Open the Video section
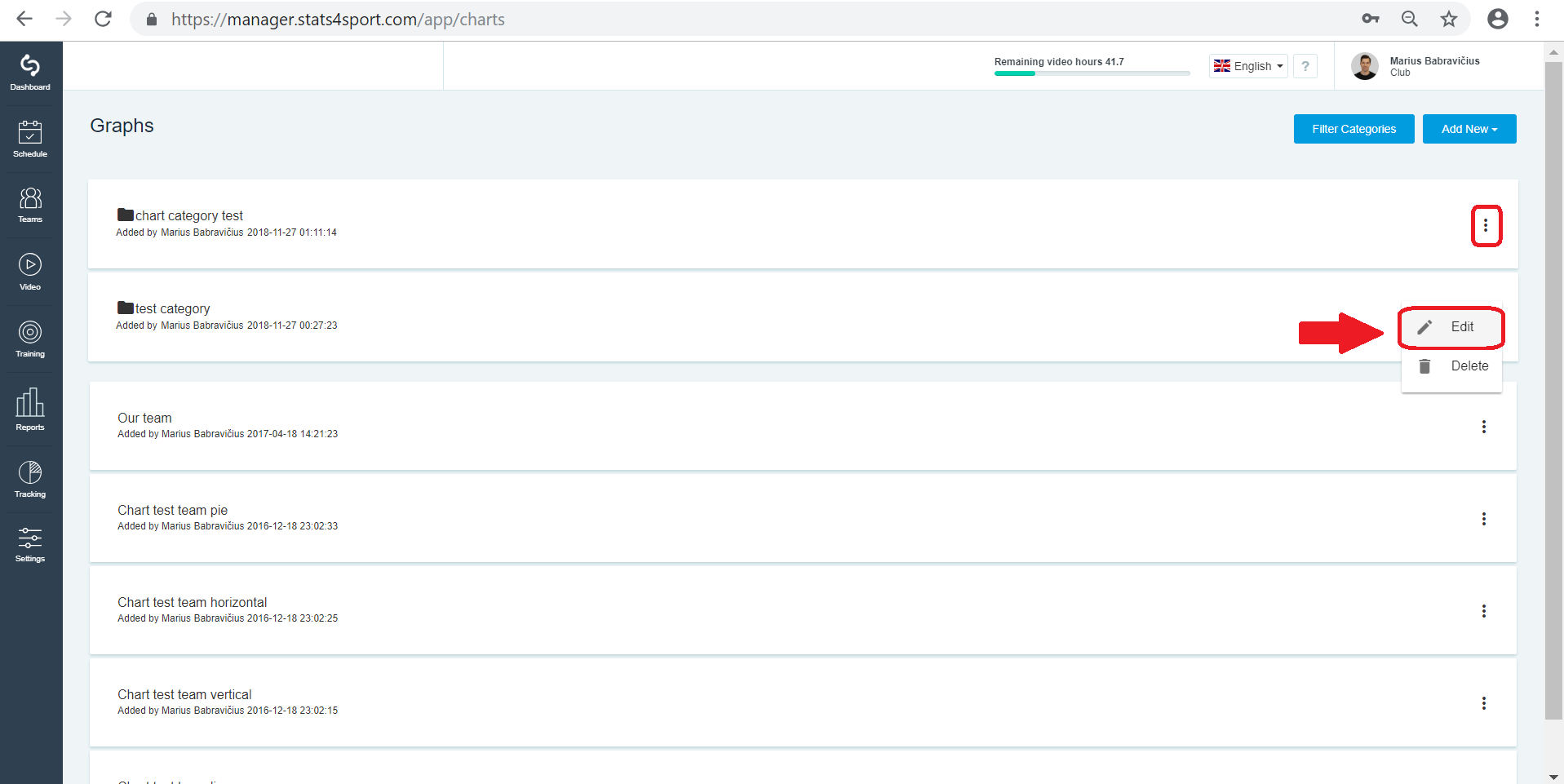 pyautogui.click(x=30, y=272)
